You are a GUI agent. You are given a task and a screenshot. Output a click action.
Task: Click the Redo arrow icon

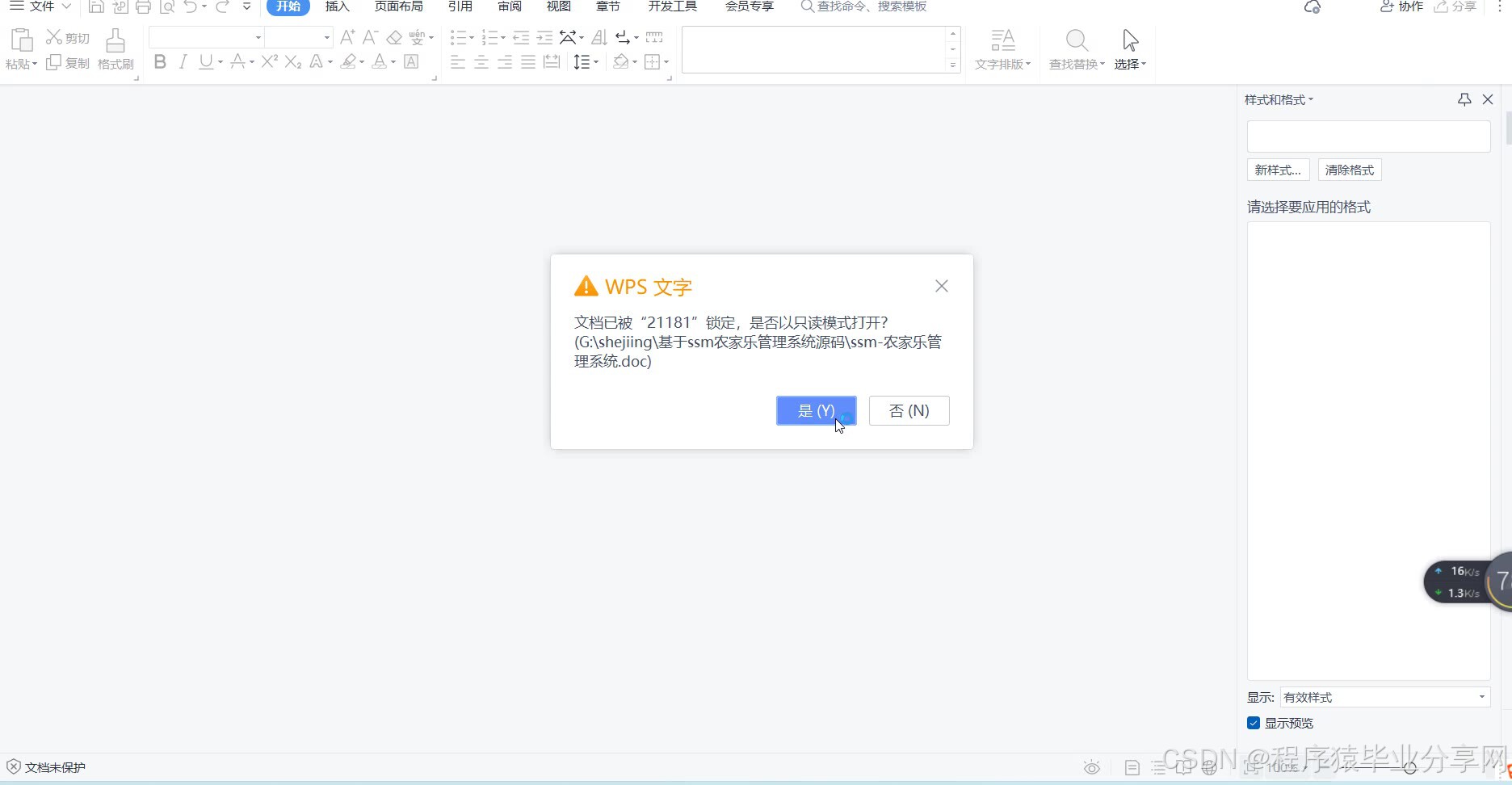(222, 6)
